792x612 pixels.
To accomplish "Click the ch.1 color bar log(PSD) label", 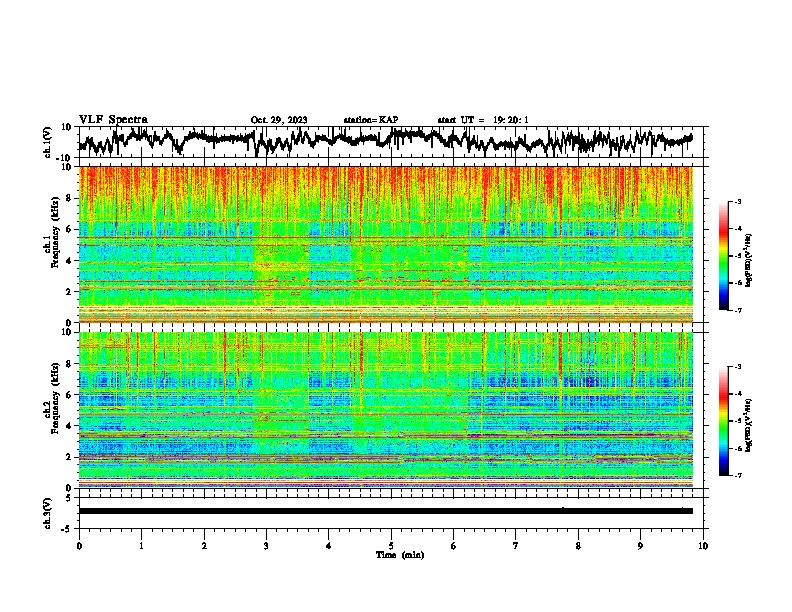I will coord(749,261).
